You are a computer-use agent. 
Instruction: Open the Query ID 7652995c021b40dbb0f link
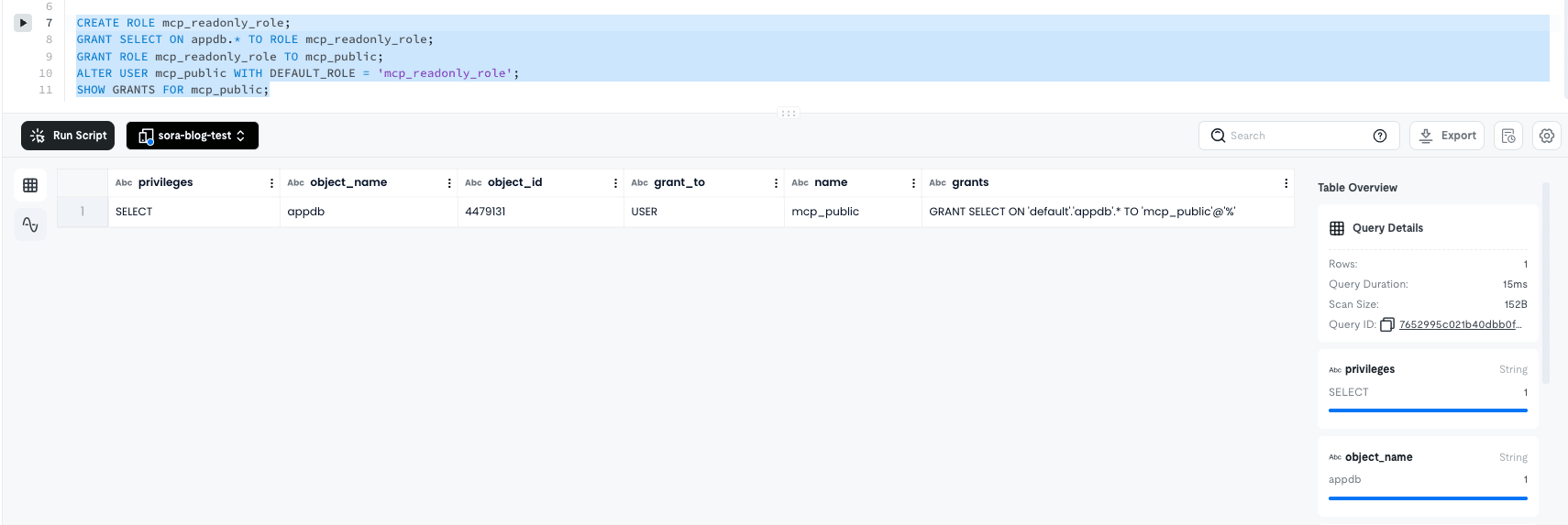(1460, 324)
